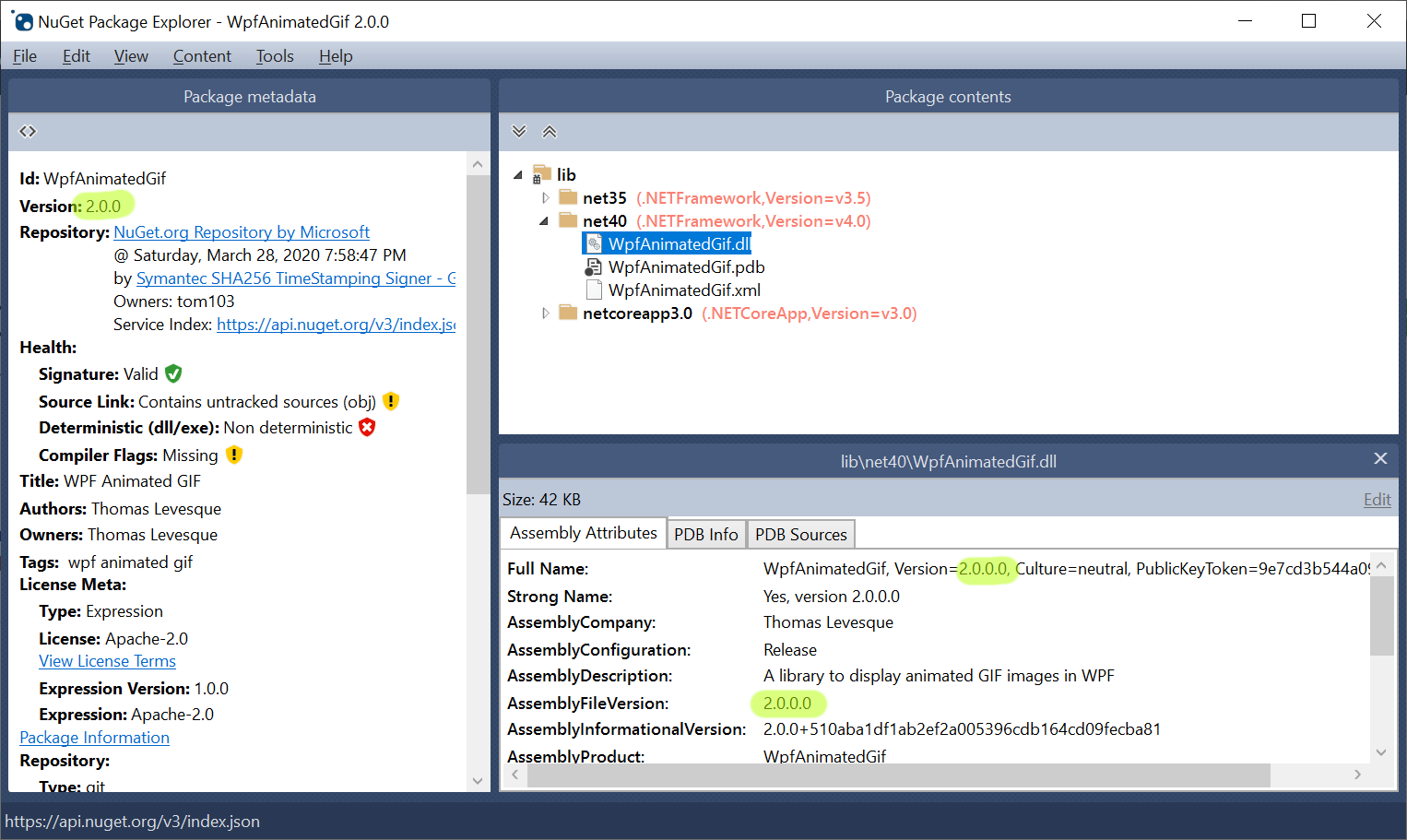Screen dimensions: 1407x840
Task: Switch to the PDB Info tab
Action: 706,534
